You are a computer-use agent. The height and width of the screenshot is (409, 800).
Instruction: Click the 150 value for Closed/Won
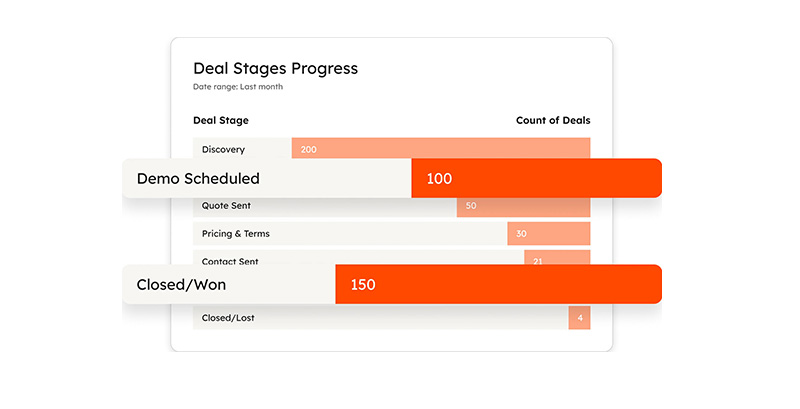coord(363,285)
